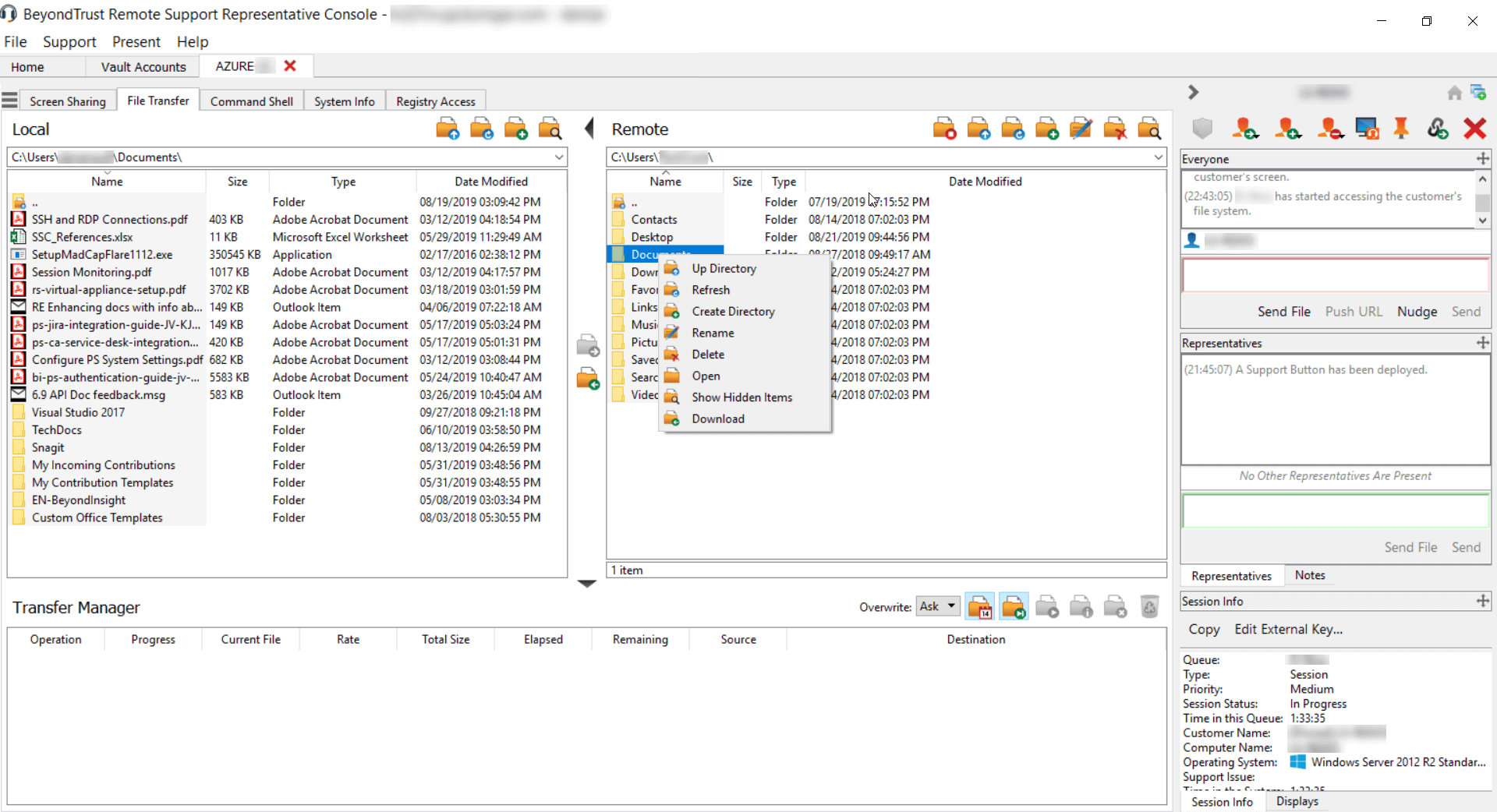Click the upload to remote arrow icon
Image resolution: width=1497 pixels, height=812 pixels.
click(x=588, y=345)
